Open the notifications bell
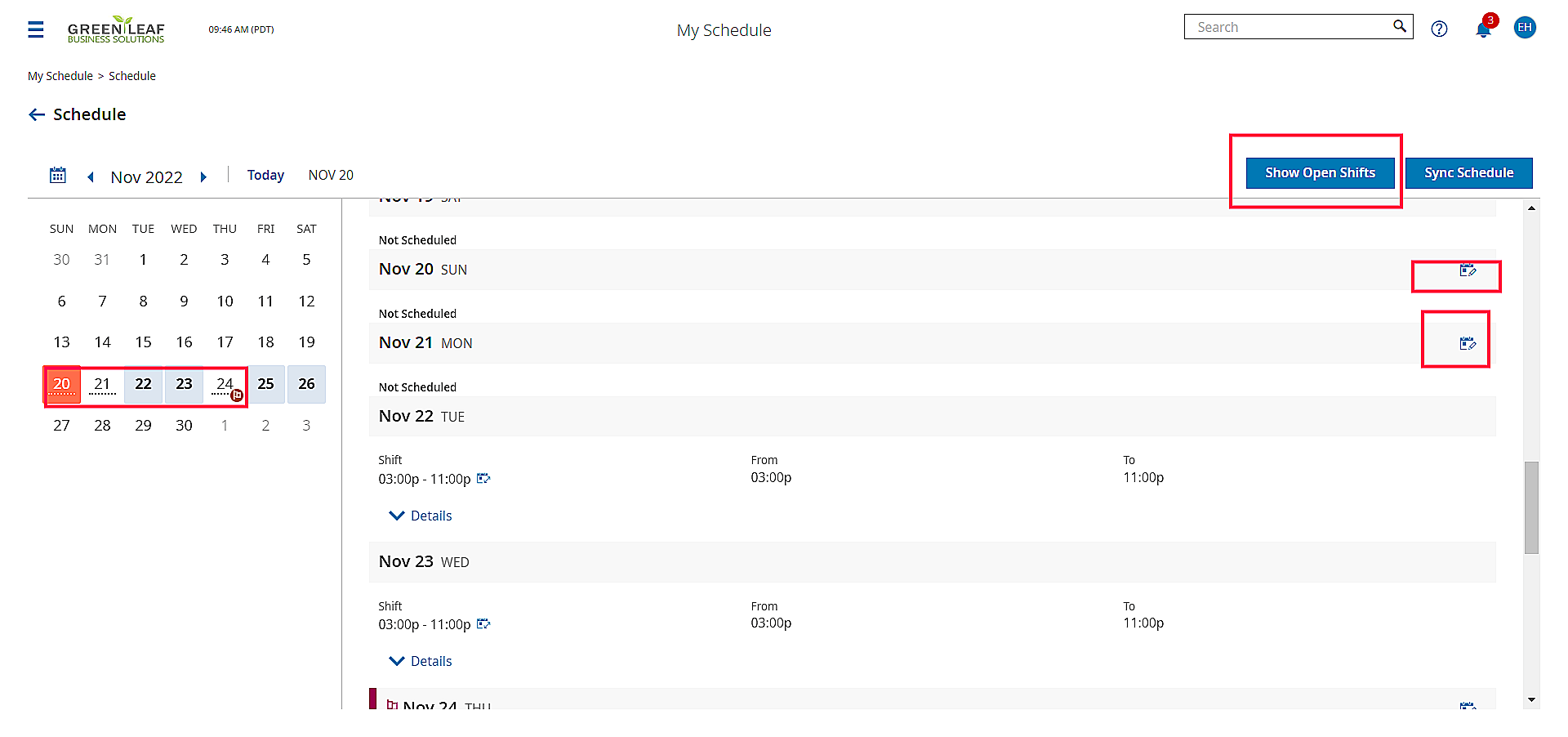 (x=1484, y=29)
